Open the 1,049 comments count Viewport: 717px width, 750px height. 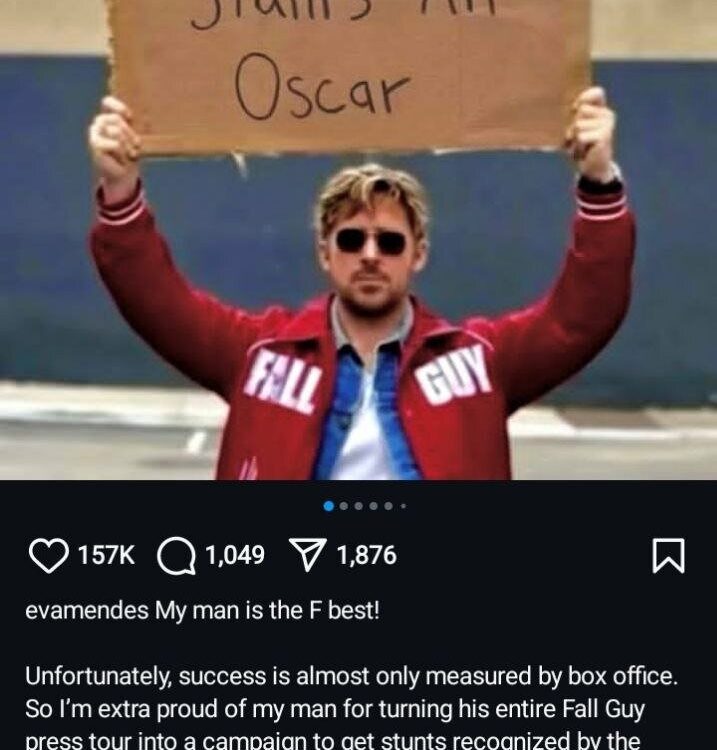click(234, 555)
